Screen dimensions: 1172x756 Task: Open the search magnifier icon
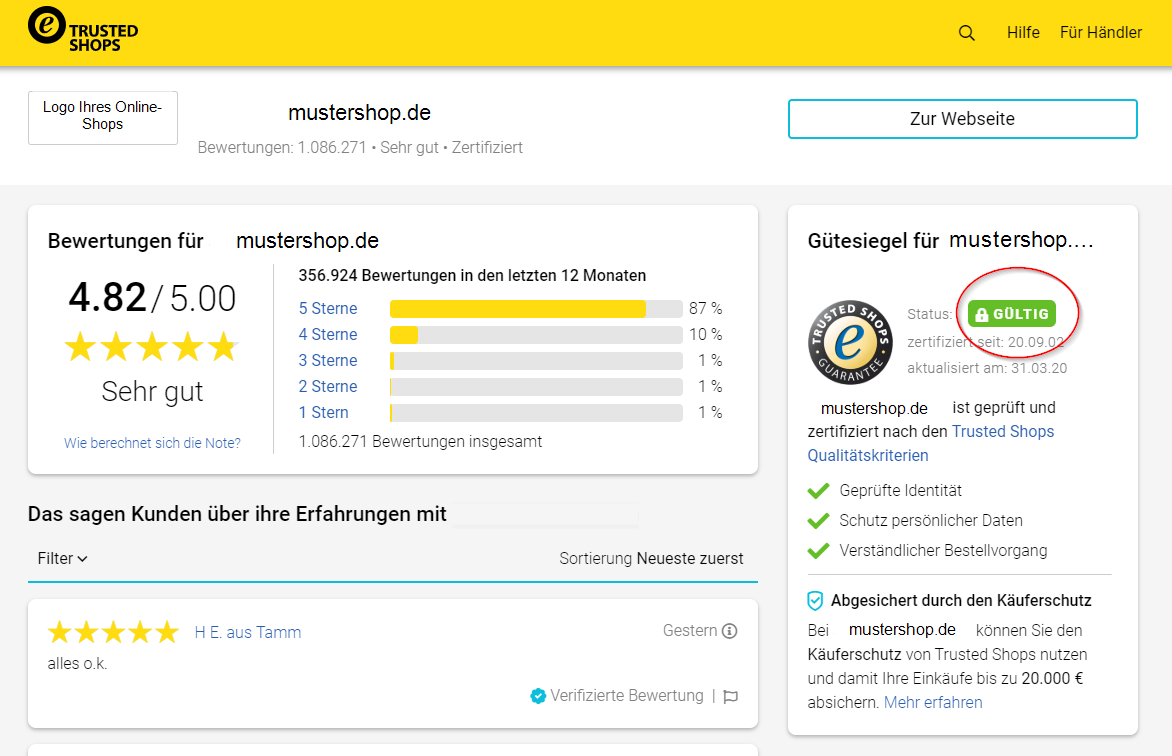pyautogui.click(x=966, y=33)
